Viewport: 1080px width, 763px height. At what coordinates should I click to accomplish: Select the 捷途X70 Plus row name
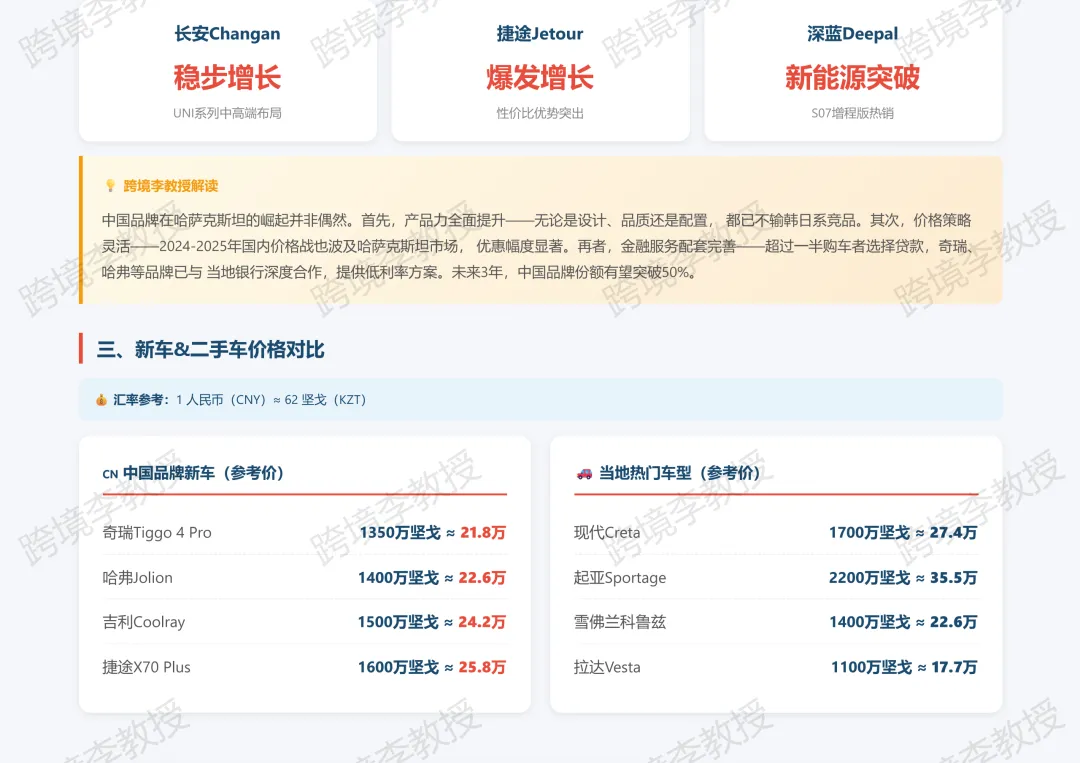pyautogui.click(x=147, y=667)
